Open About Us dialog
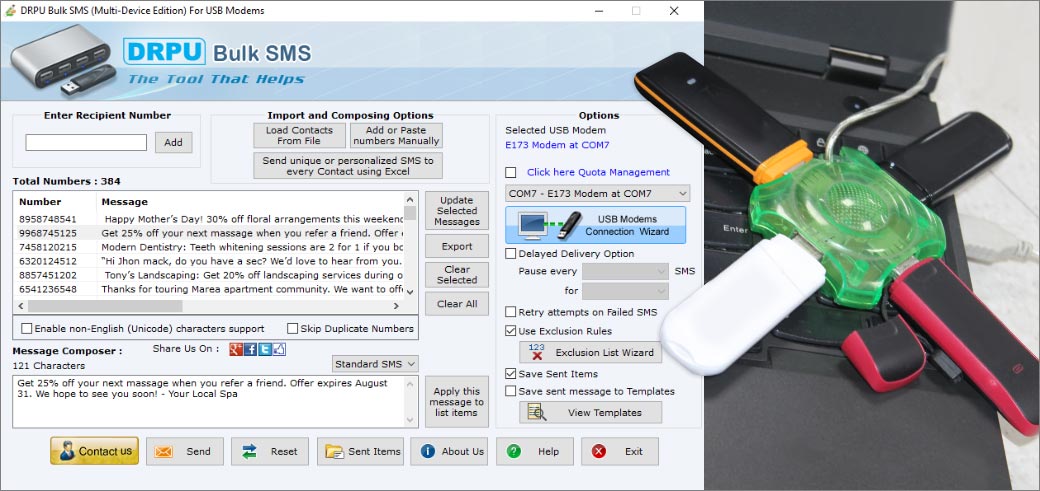Viewport: 1040px width, 491px height. click(x=449, y=451)
